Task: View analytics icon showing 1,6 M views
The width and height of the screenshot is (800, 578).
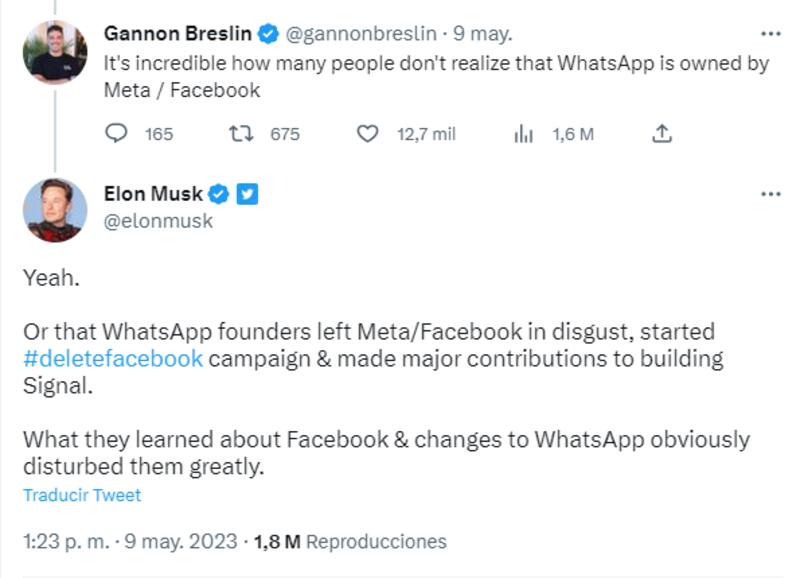Action: pyautogui.click(x=523, y=133)
